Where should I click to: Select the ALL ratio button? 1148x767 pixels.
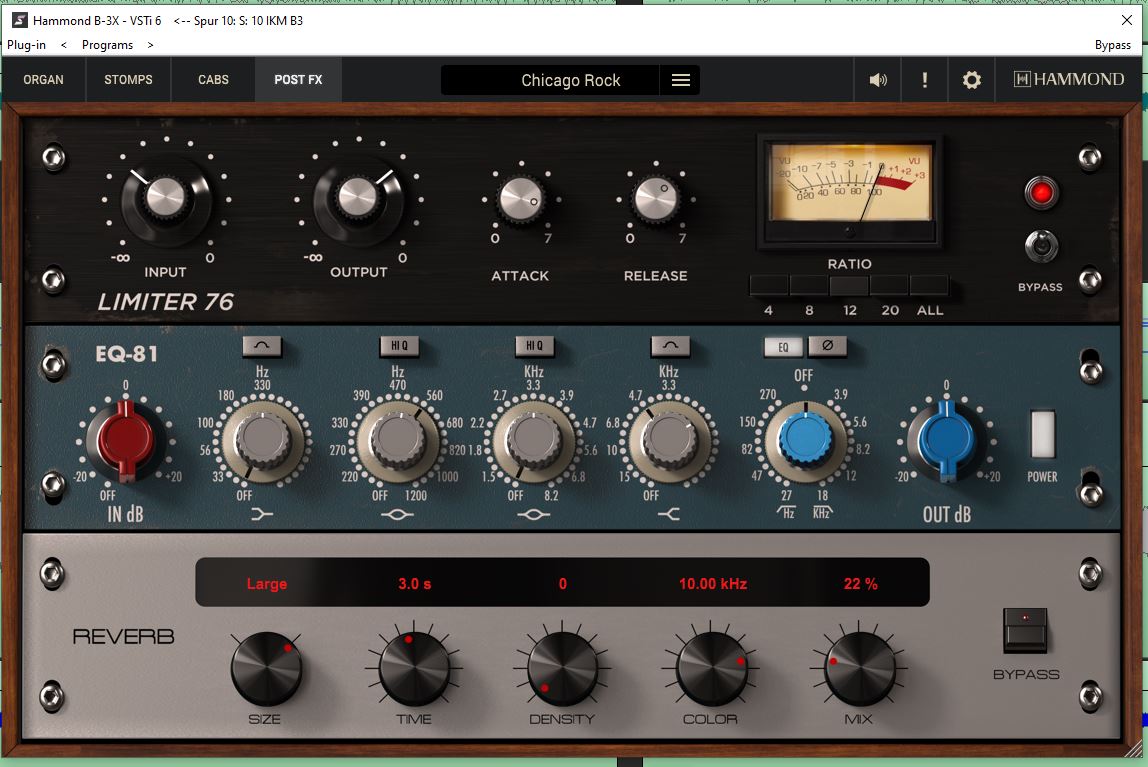point(929,285)
